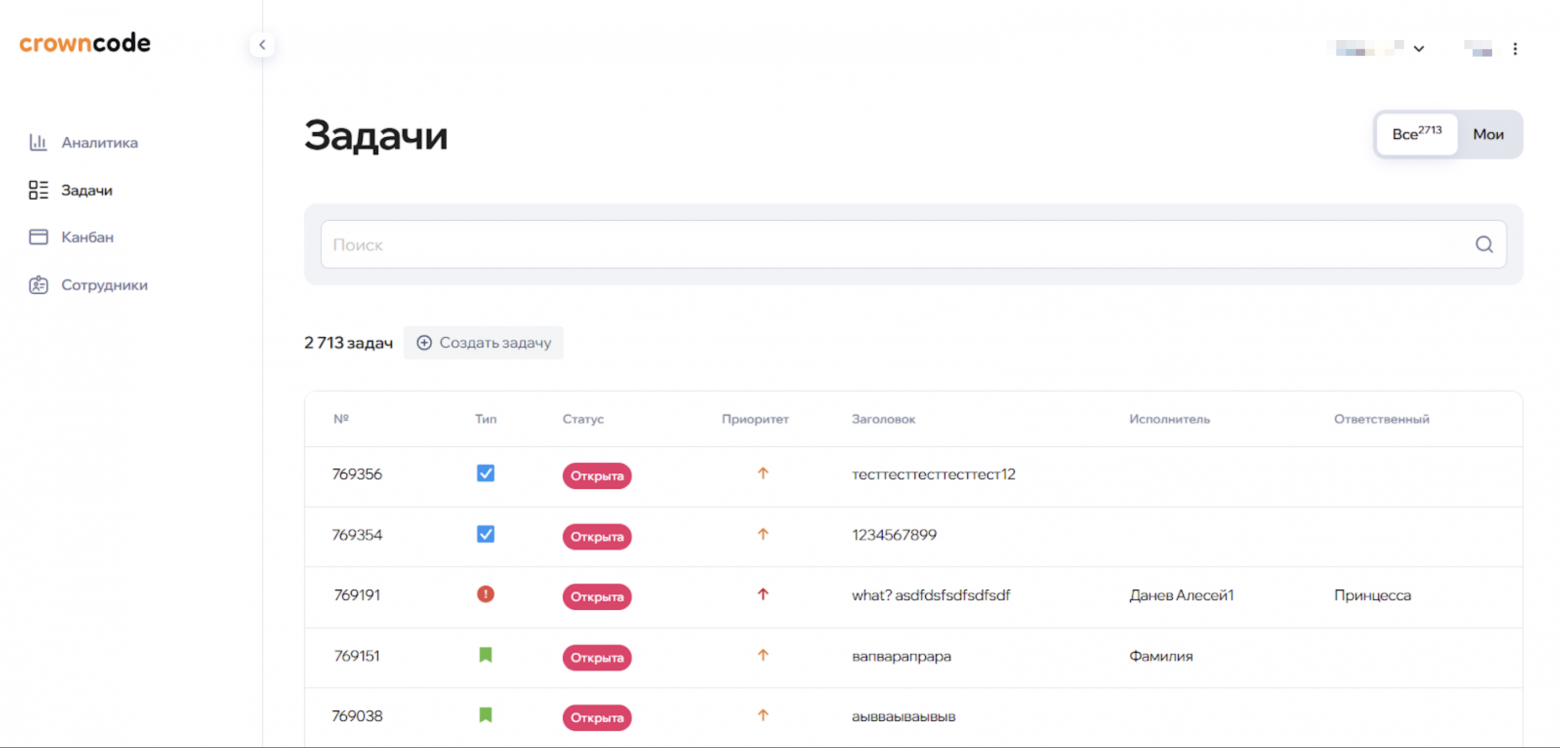Click the blue checkbox type icon of task 769356
1560x748 pixels.
coord(486,474)
